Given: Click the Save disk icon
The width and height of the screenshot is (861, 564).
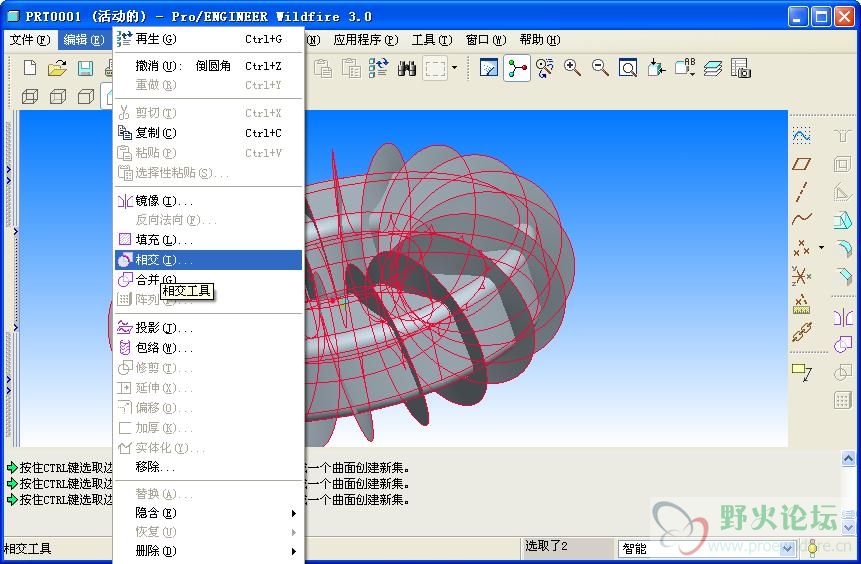Looking at the screenshot, I should pos(85,68).
